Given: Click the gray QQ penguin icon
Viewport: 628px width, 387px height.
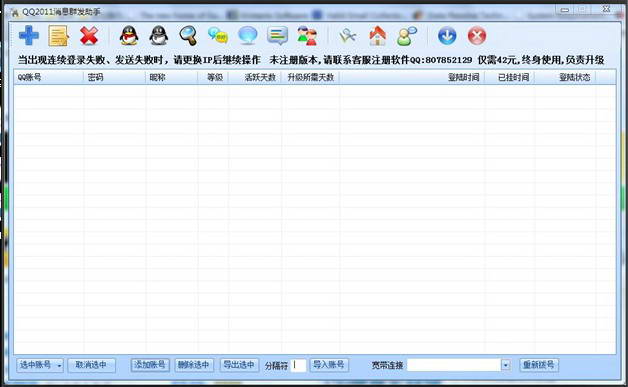Looking at the screenshot, I should pos(159,35).
